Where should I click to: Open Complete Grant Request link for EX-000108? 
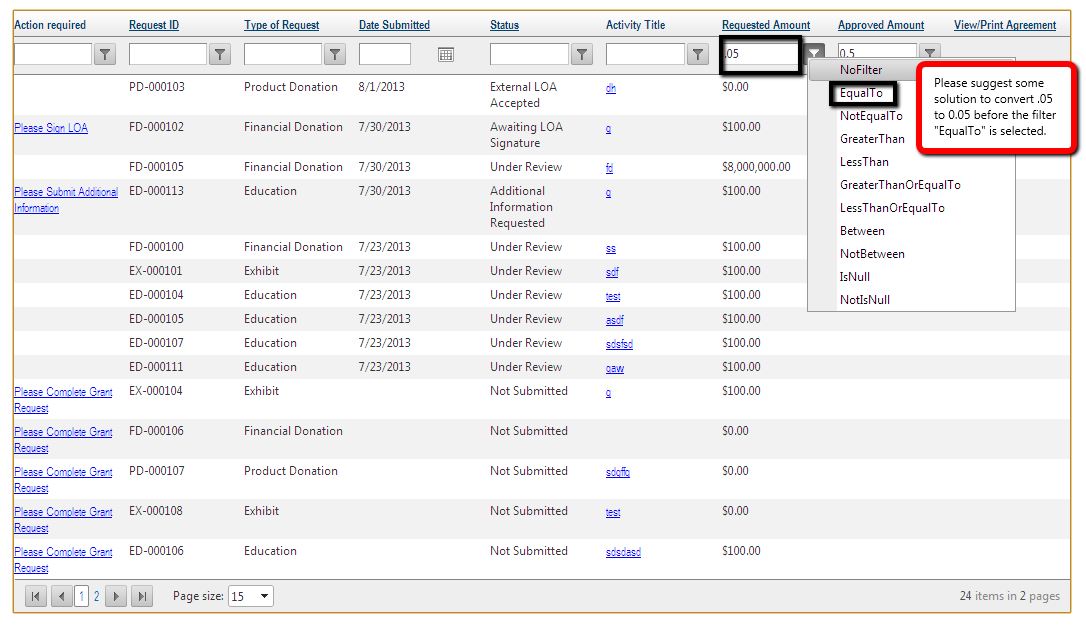(63, 519)
